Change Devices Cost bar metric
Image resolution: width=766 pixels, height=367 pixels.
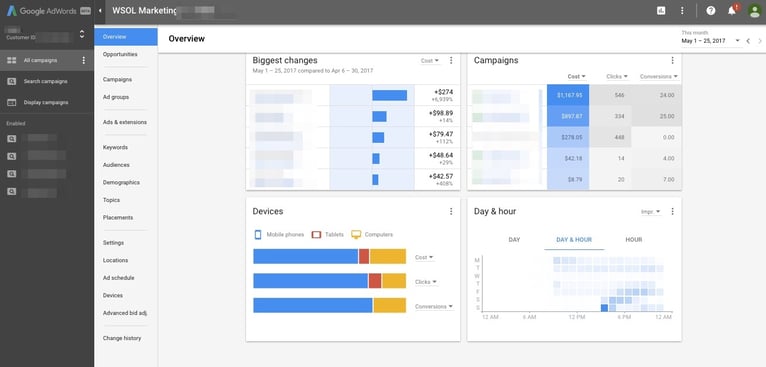click(x=425, y=257)
